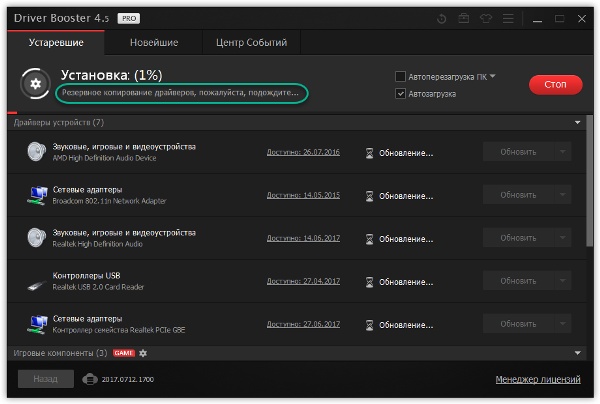
Task: Switch to the Устаревшие tab
Action: coord(56,42)
